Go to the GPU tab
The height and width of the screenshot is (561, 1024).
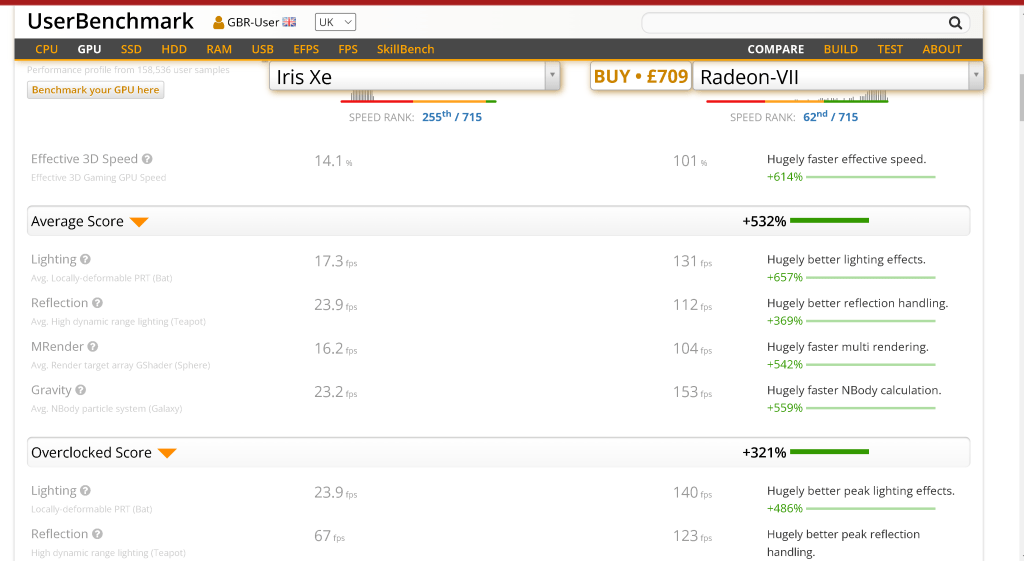[x=89, y=49]
